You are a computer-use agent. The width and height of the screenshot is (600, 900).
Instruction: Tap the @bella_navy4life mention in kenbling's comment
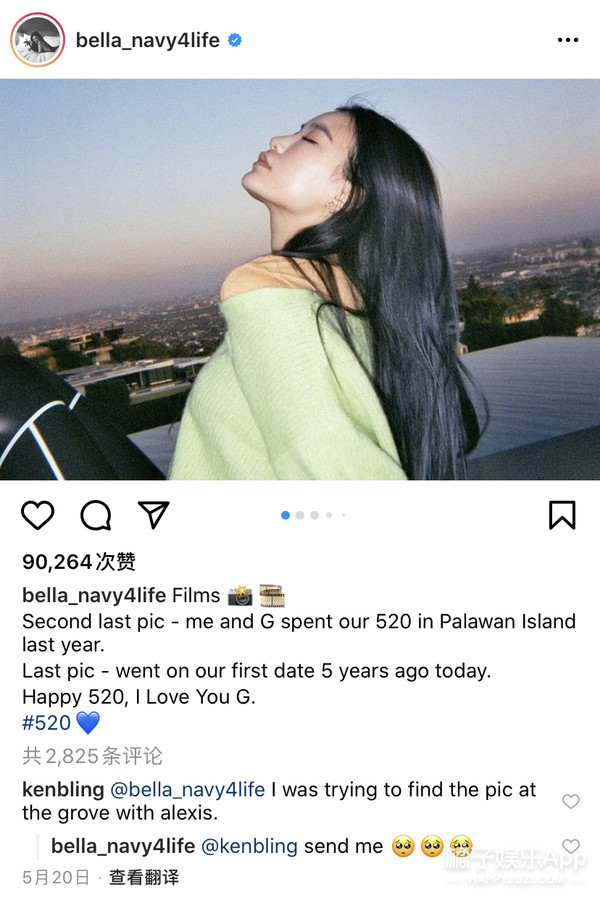[x=187, y=790]
